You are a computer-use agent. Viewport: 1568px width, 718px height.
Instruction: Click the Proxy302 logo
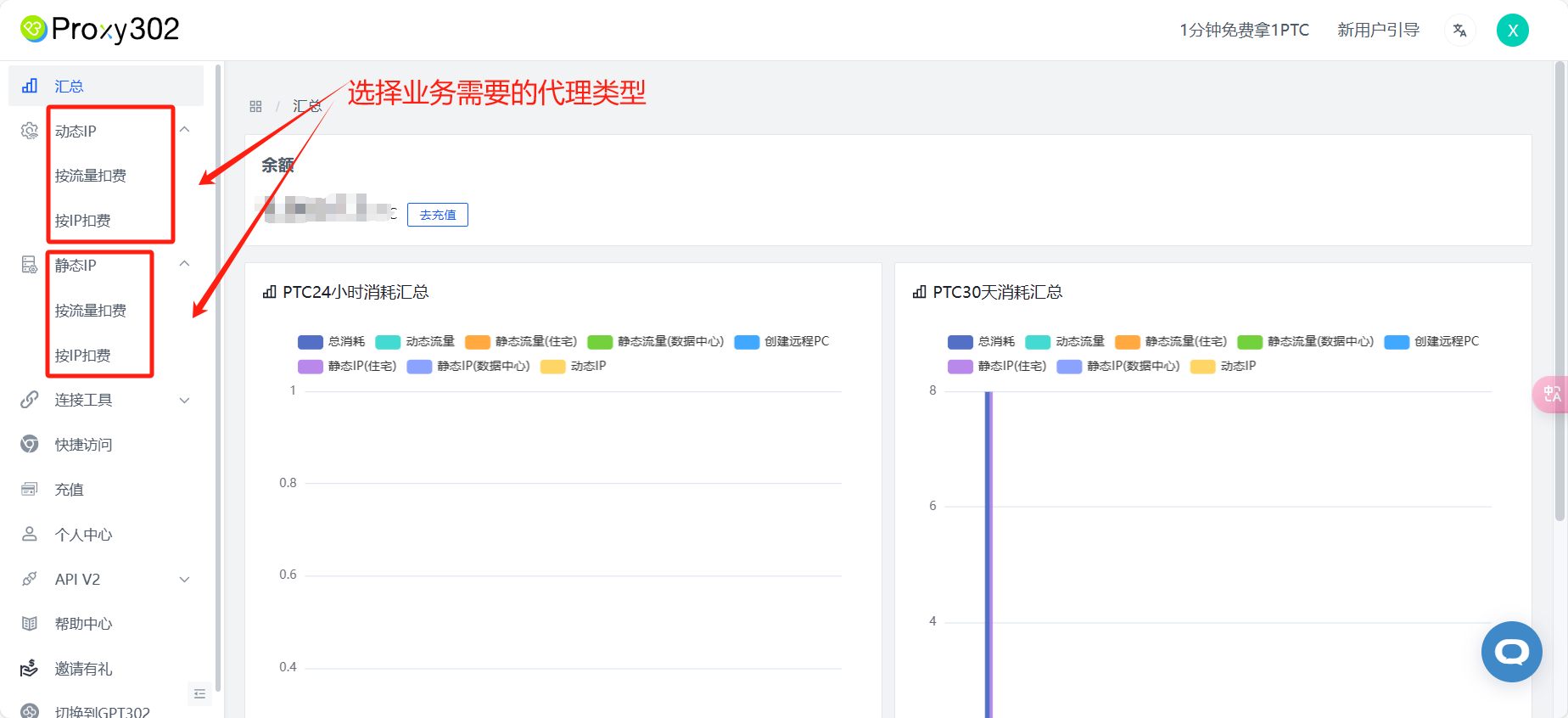coord(100,30)
